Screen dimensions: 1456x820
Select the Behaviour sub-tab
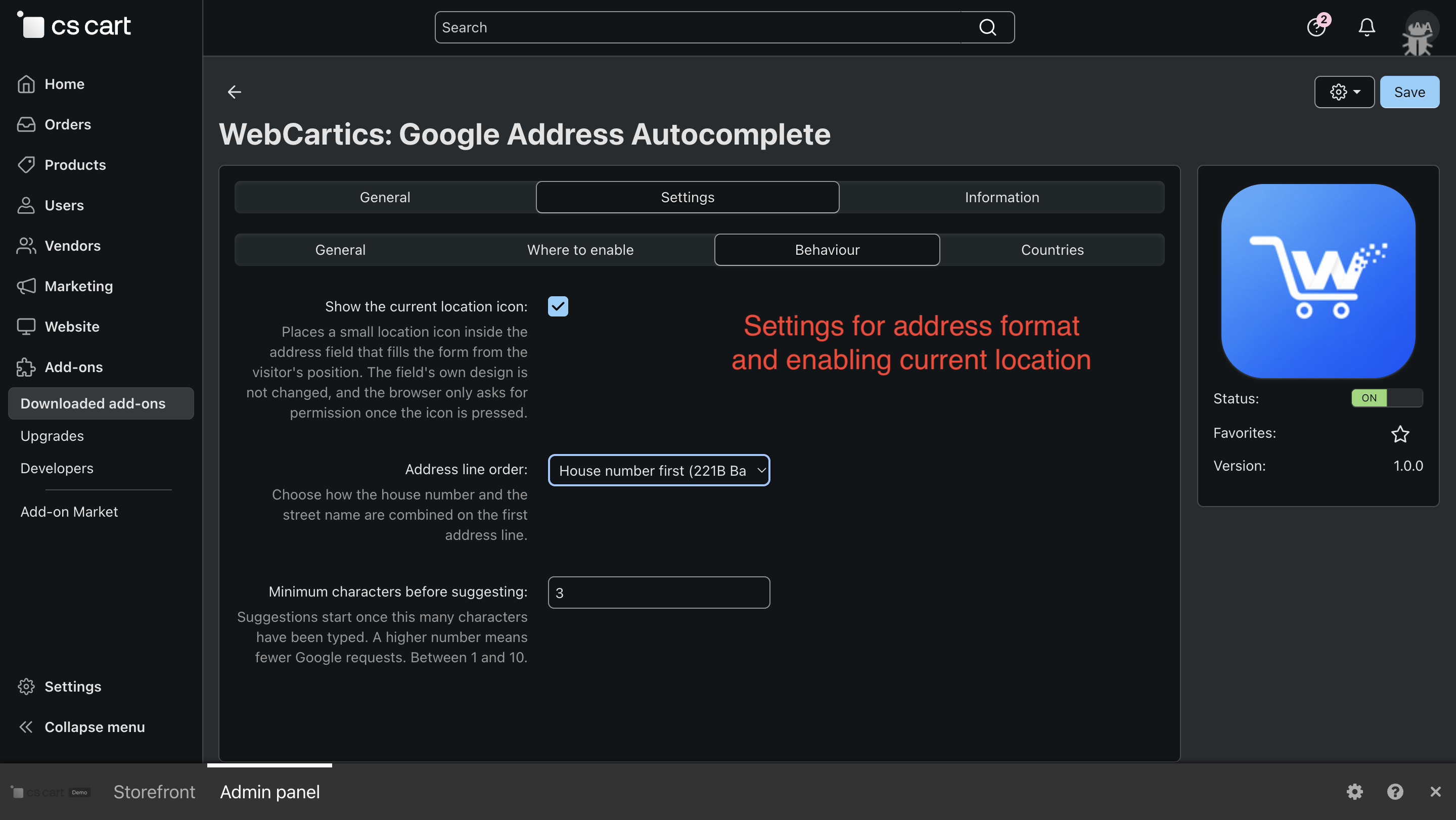(827, 249)
